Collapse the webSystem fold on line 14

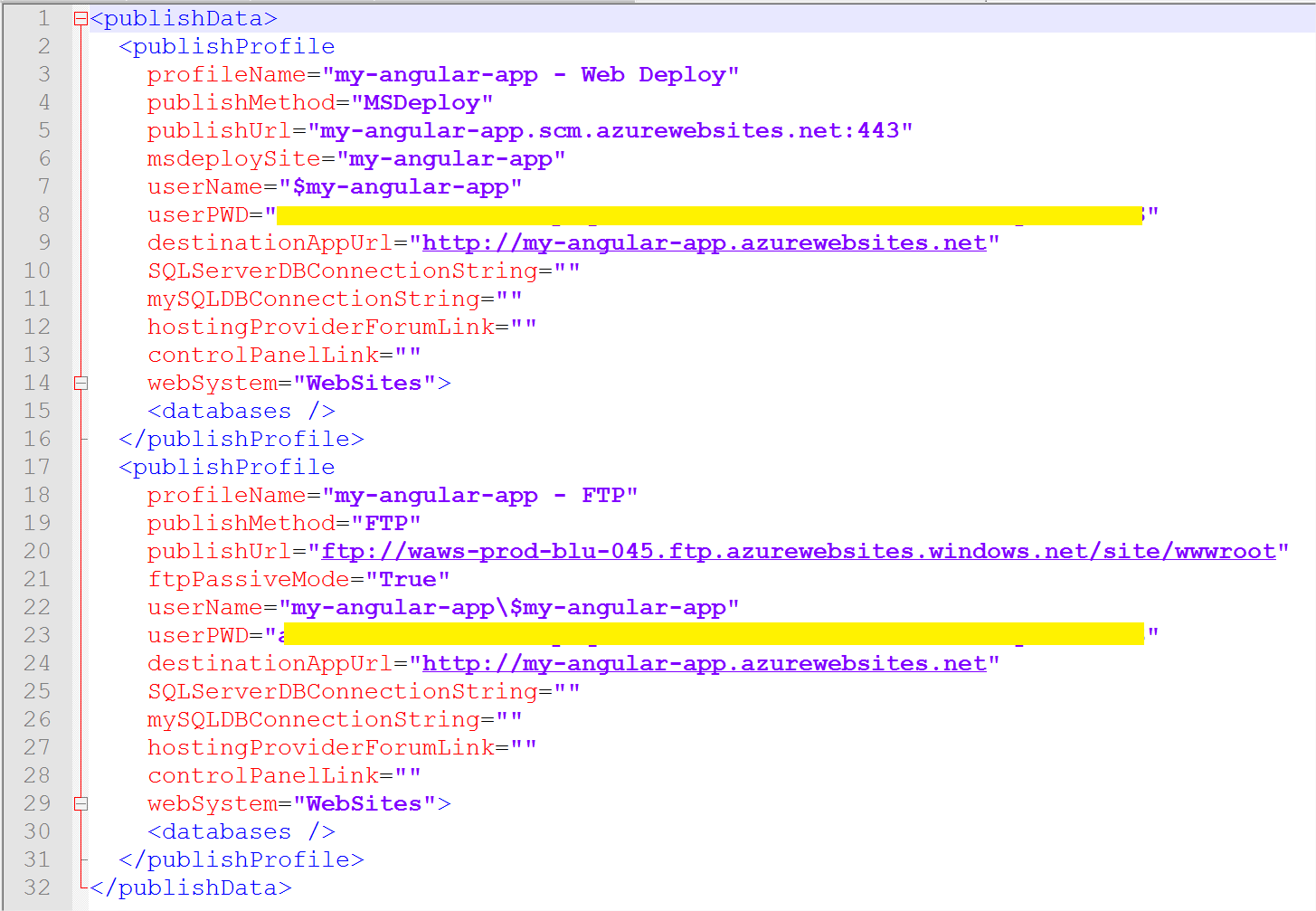80,383
